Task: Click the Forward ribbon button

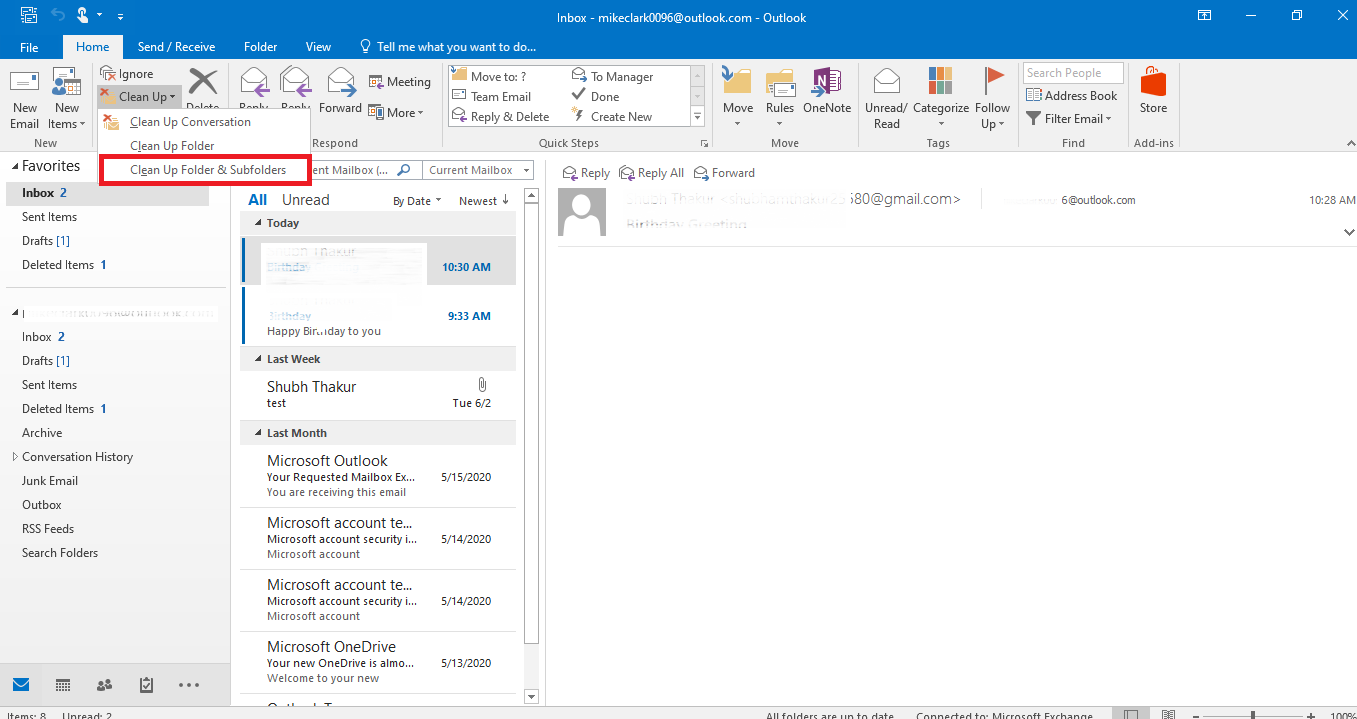Action: [340, 91]
